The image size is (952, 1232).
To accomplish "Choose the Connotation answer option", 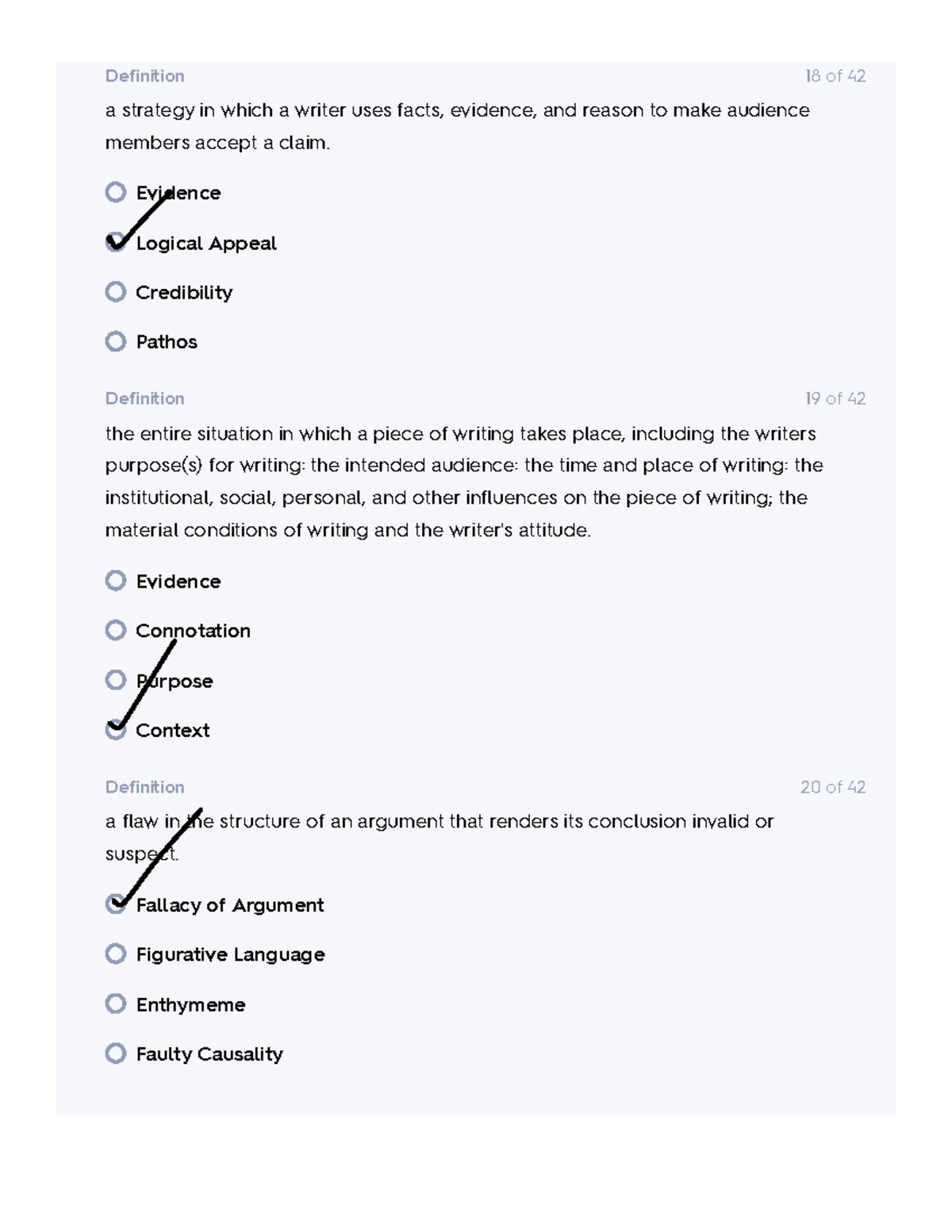I will click(116, 631).
